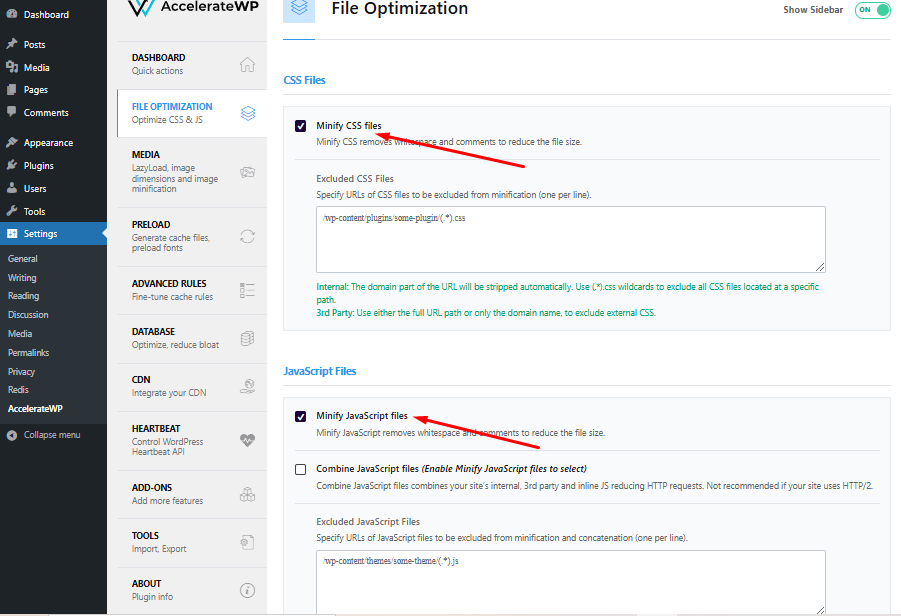
Task: Click the JavaScript Files section heading
Action: point(319,371)
